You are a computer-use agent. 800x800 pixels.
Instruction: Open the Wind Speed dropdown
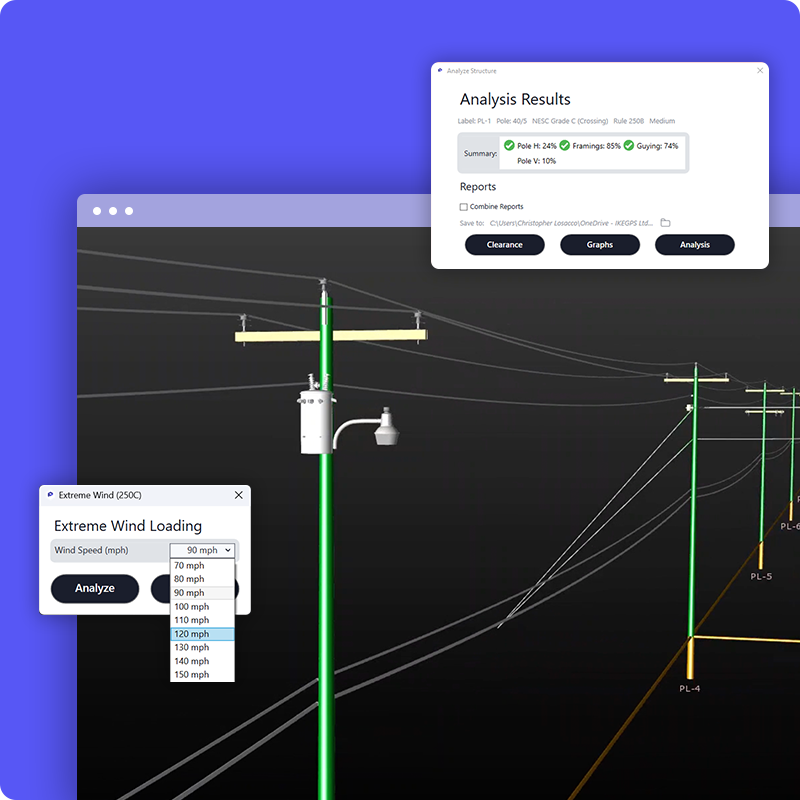tap(202, 550)
